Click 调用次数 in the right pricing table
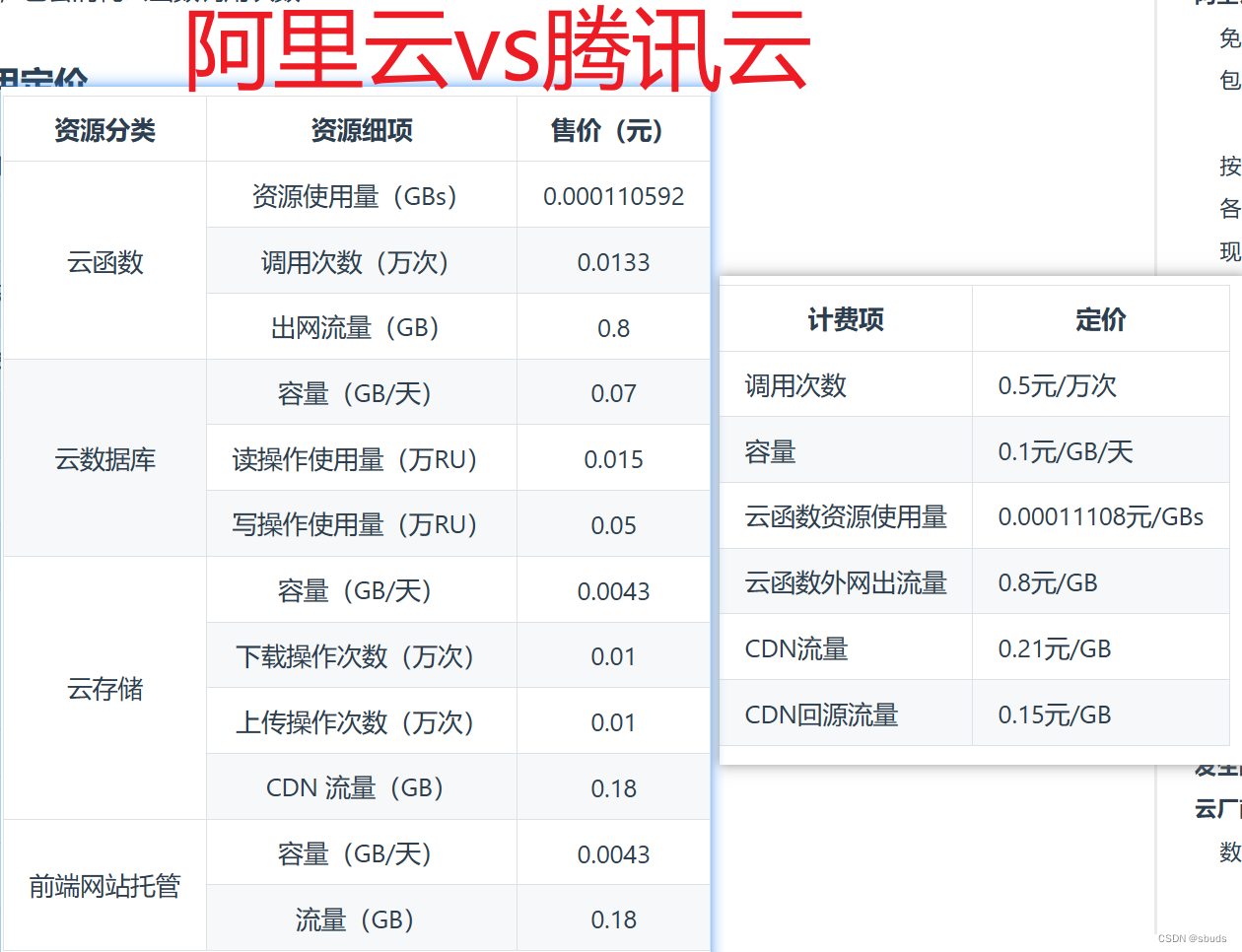Screen dimensions: 1242x952 click(795, 385)
